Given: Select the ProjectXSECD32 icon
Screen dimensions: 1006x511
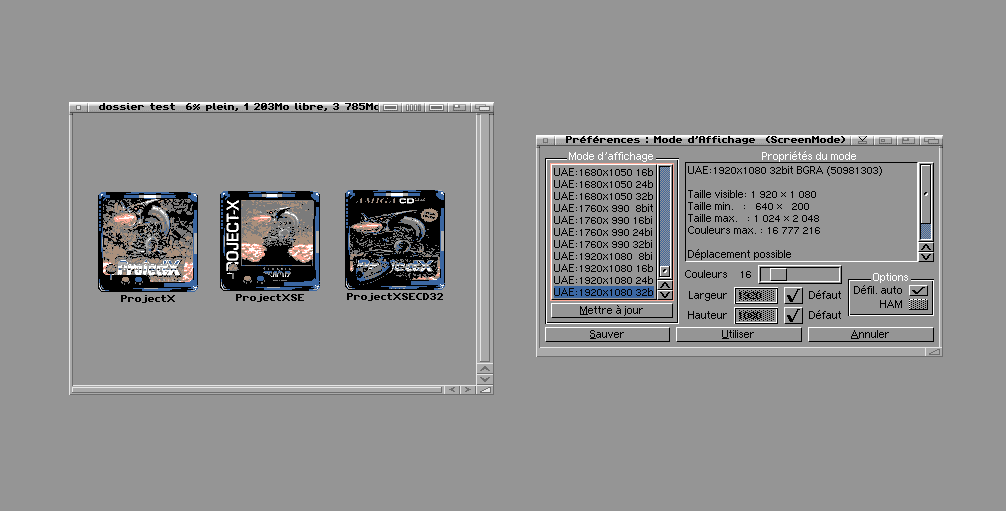Looking at the screenshot, I should [x=395, y=240].
